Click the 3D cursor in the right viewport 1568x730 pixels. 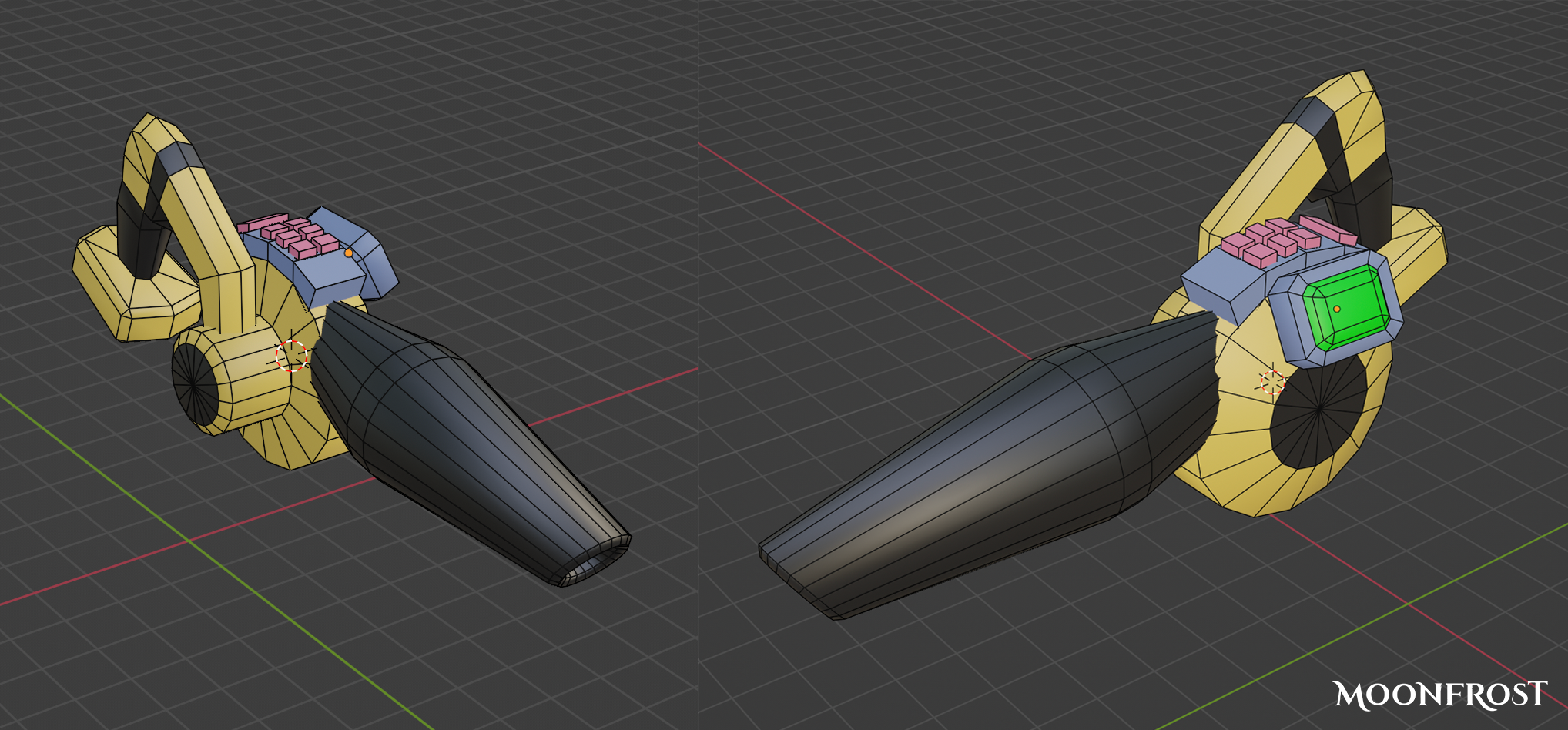click(x=1273, y=381)
